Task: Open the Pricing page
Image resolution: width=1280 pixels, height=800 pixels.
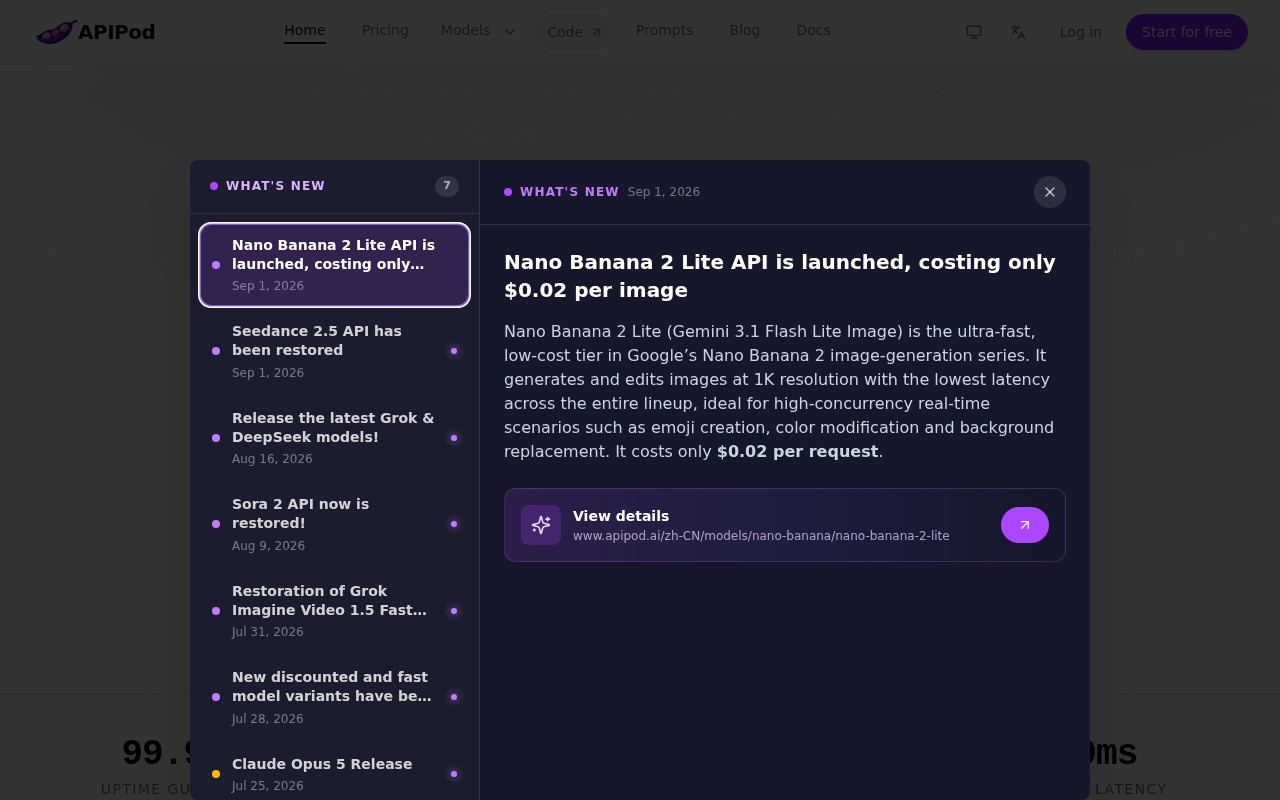Action: pos(385,30)
